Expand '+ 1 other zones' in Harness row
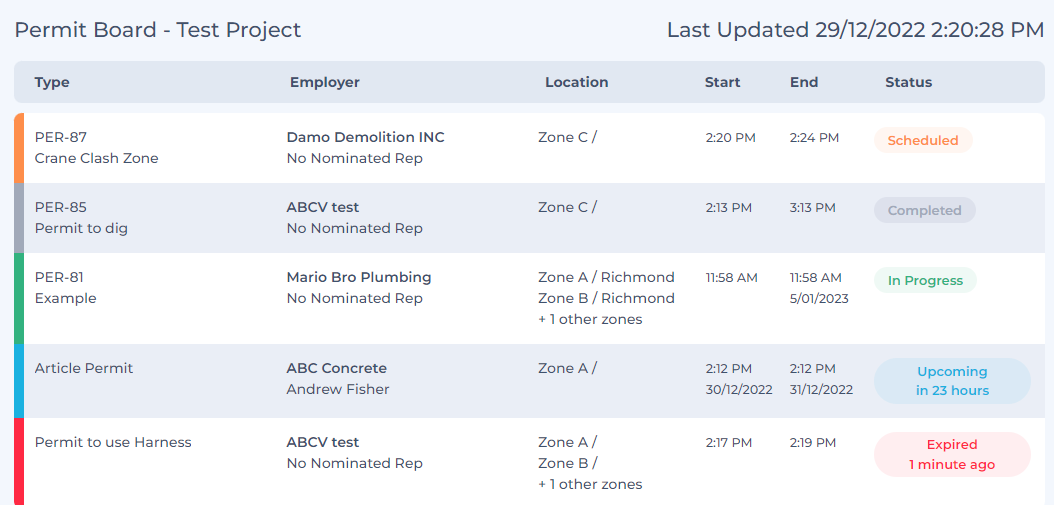 (x=590, y=484)
